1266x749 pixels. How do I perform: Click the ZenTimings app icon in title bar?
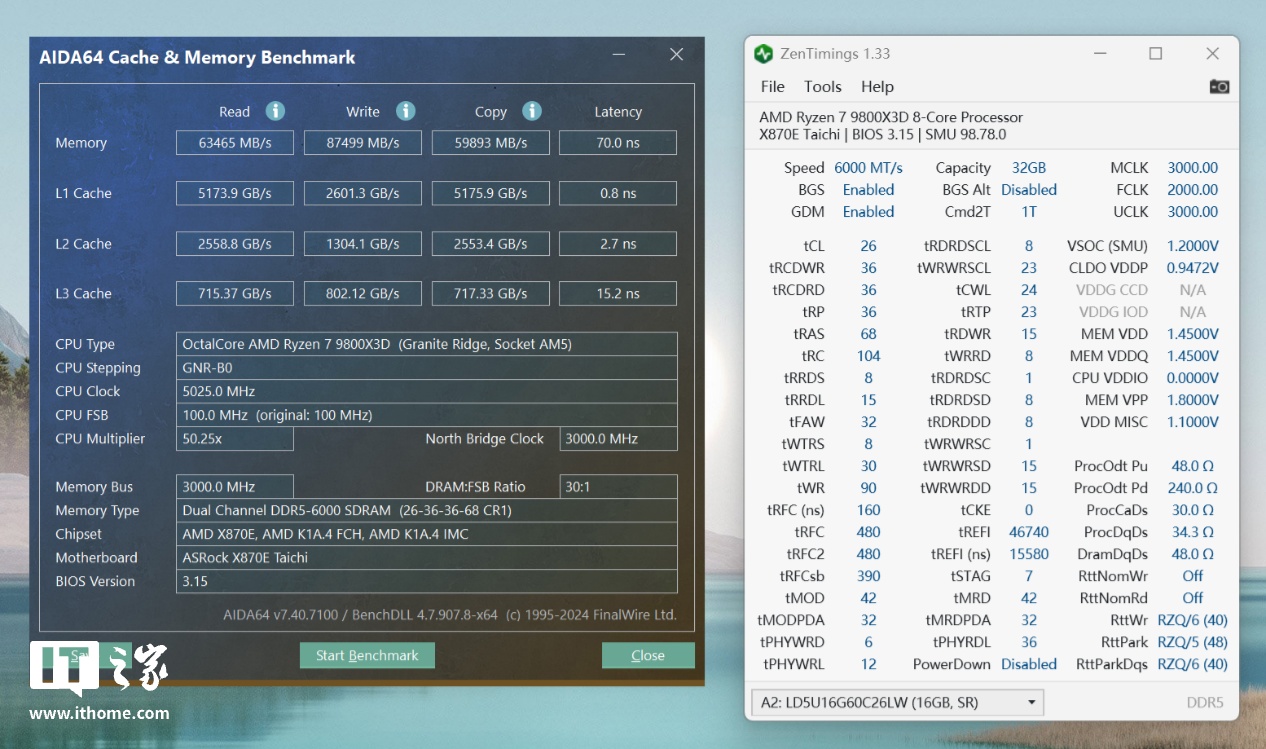pos(764,54)
